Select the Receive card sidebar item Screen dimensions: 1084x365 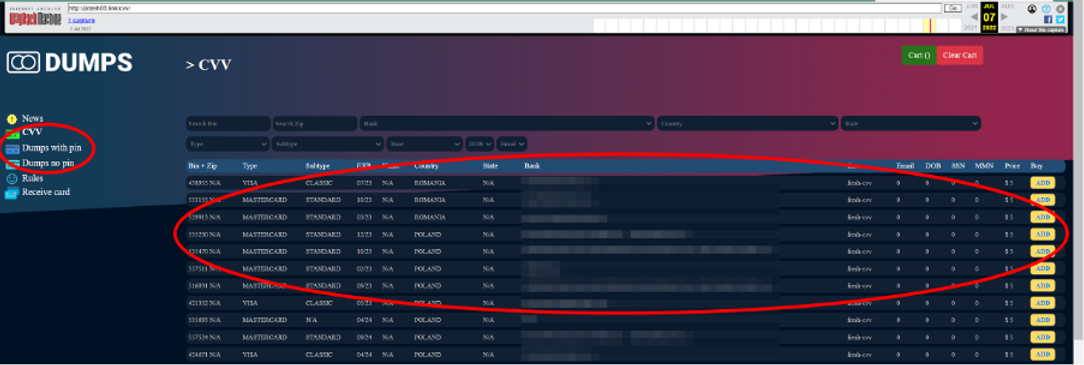[x=38, y=192]
